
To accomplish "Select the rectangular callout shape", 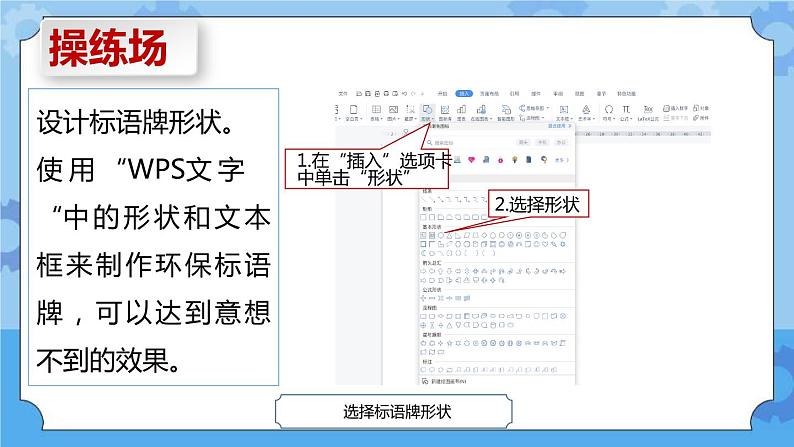I will 423,370.
